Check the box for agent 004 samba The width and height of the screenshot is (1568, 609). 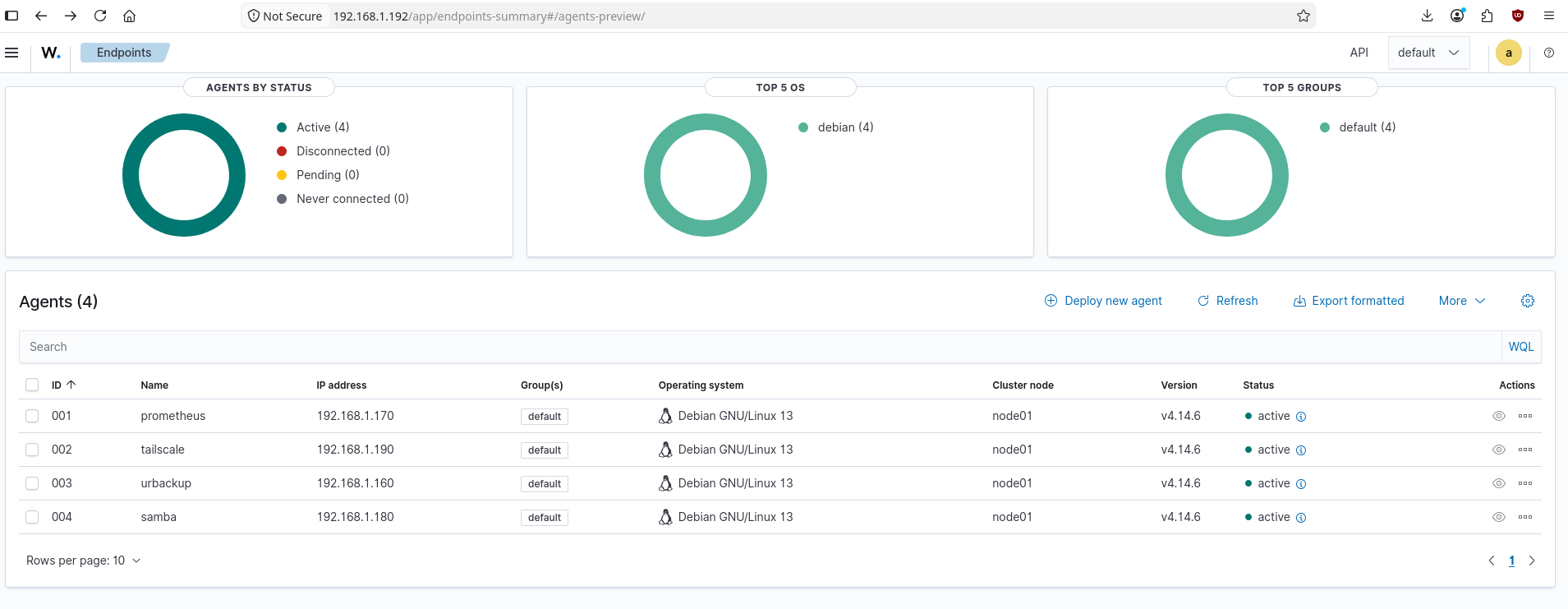click(x=32, y=517)
